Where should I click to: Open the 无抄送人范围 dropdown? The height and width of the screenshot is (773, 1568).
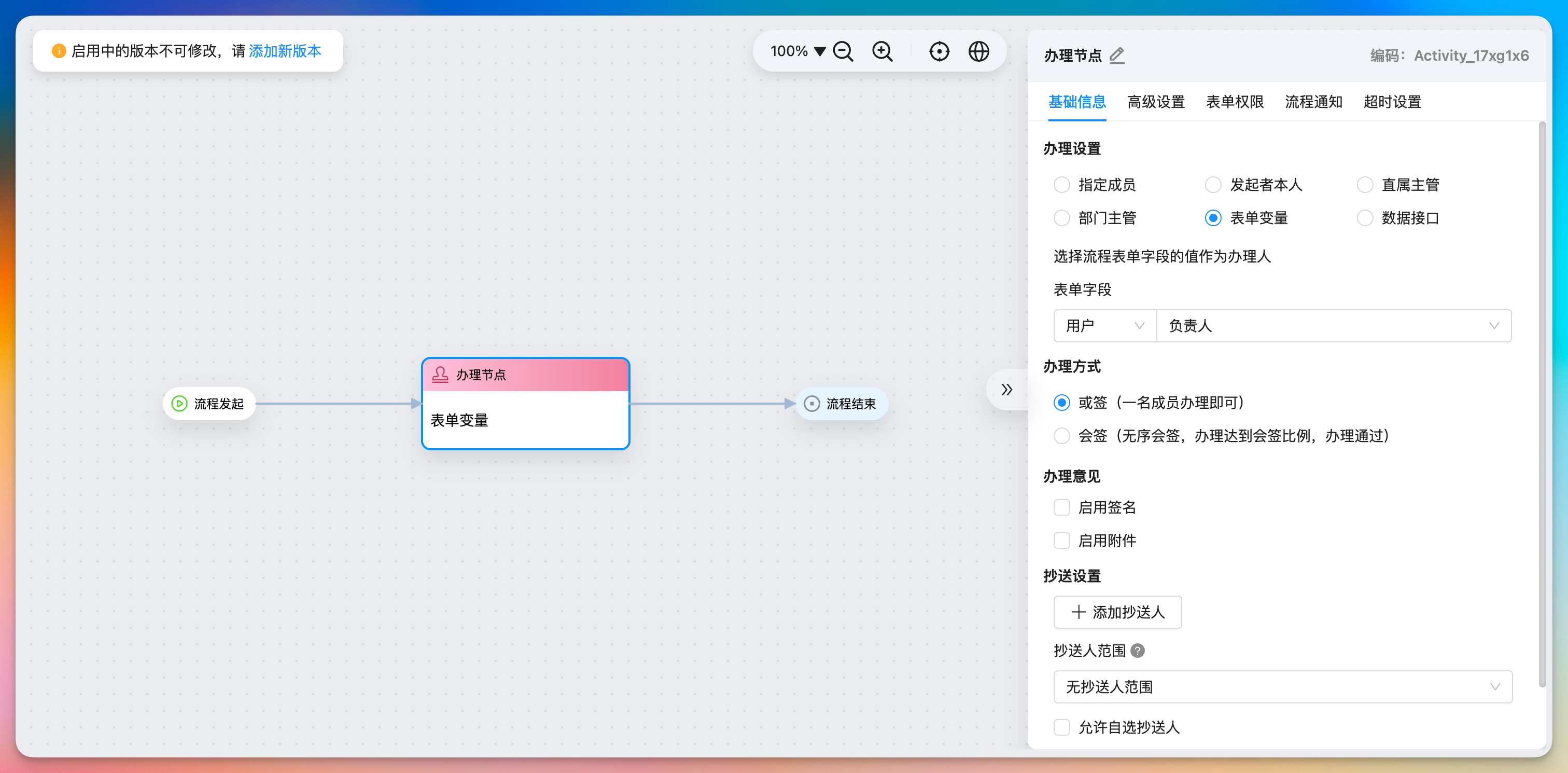tap(1283, 686)
